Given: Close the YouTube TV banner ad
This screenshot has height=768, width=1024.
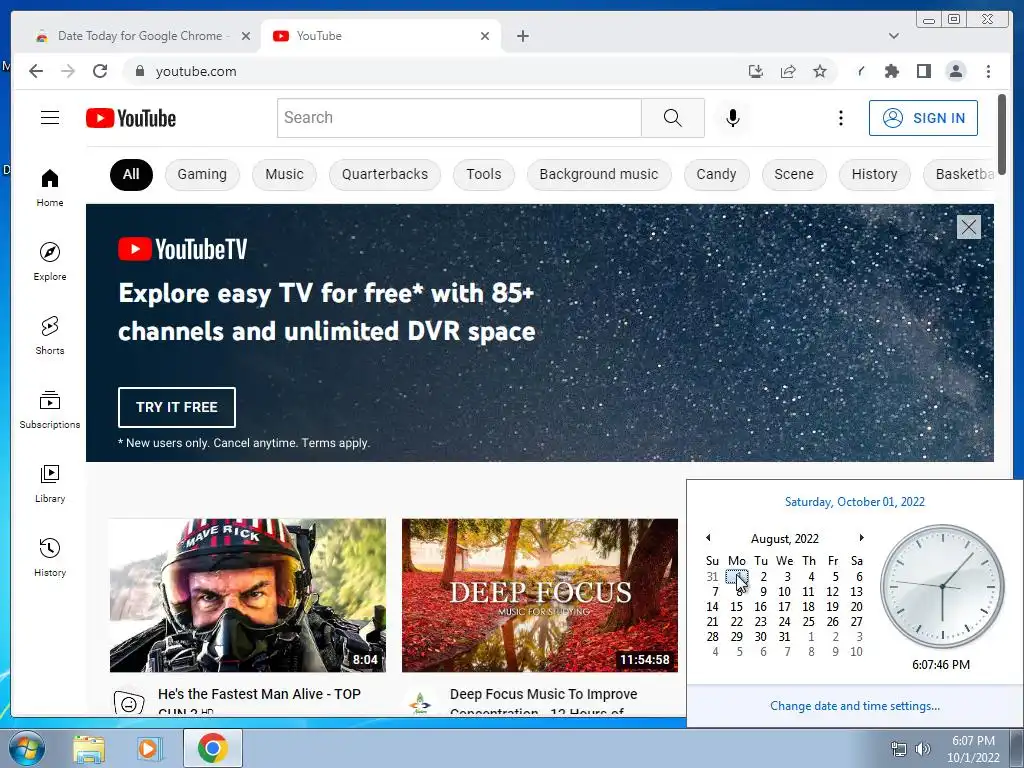Looking at the screenshot, I should click(968, 227).
